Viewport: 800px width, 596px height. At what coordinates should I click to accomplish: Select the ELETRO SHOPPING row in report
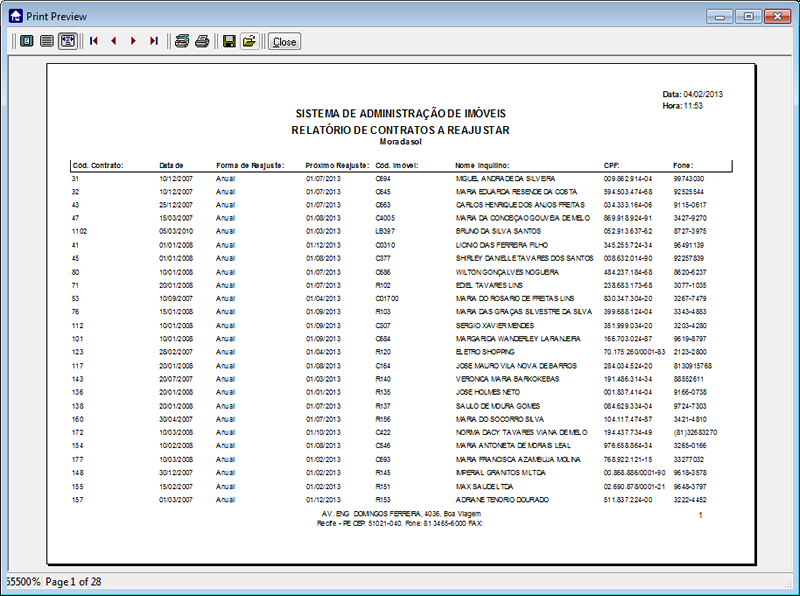(484, 352)
